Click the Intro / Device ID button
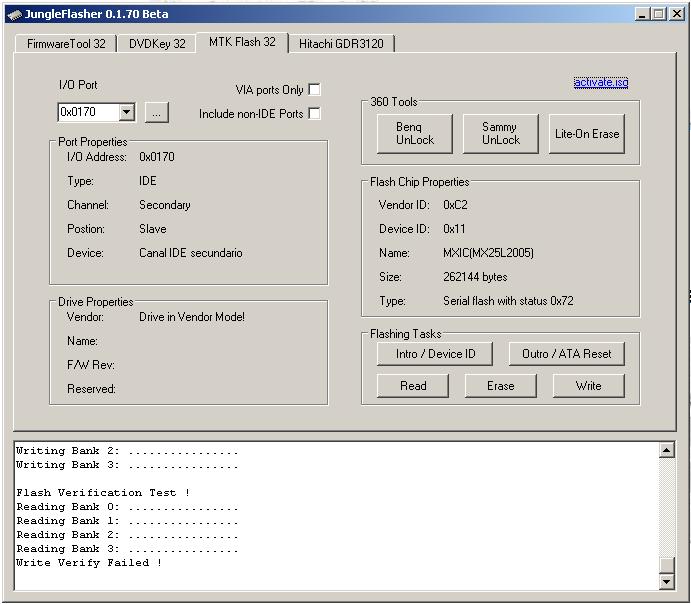The width and height of the screenshot is (691, 604). 435,354
